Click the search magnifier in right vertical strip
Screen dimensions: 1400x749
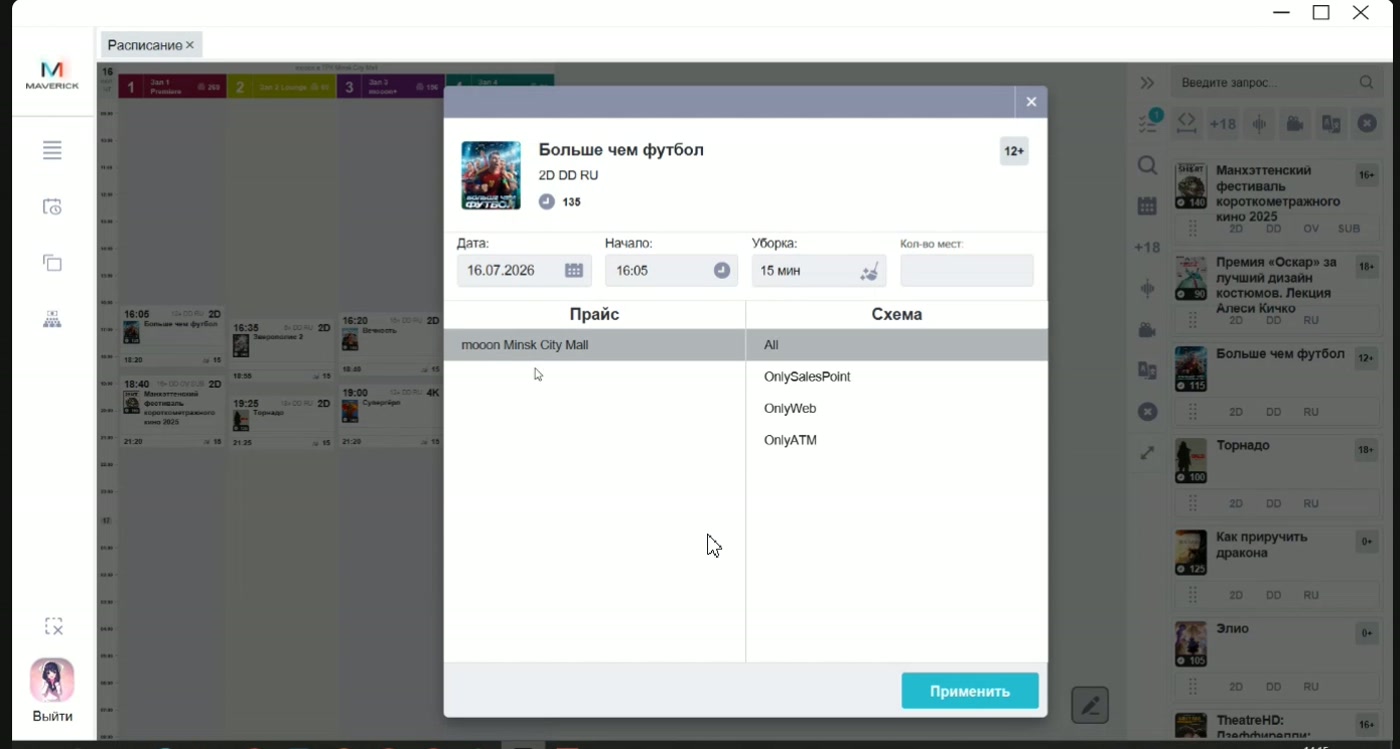click(1148, 166)
